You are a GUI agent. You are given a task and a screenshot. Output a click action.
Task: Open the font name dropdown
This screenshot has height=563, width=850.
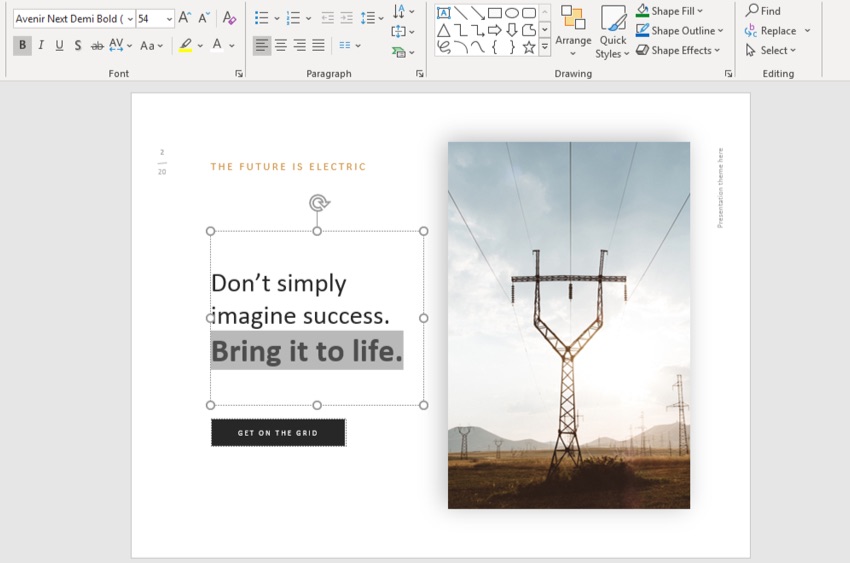[x=130, y=18]
